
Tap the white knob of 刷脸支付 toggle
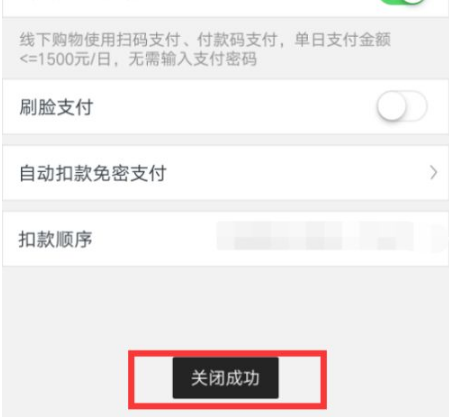(x=392, y=106)
